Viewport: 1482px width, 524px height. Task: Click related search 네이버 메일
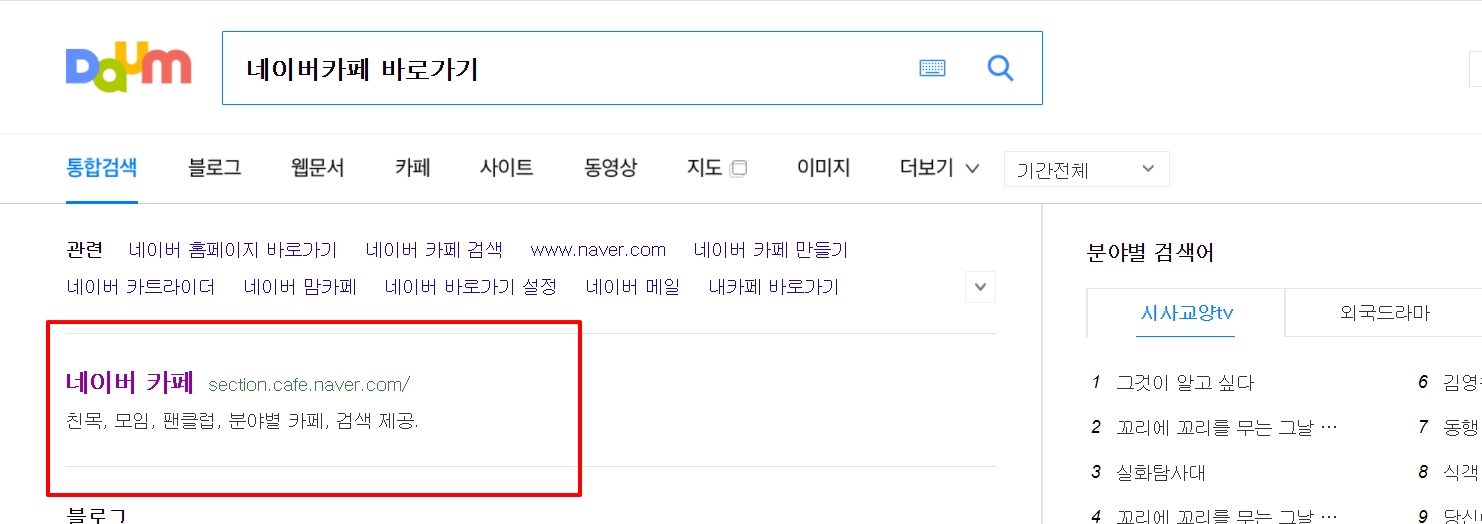(x=633, y=287)
